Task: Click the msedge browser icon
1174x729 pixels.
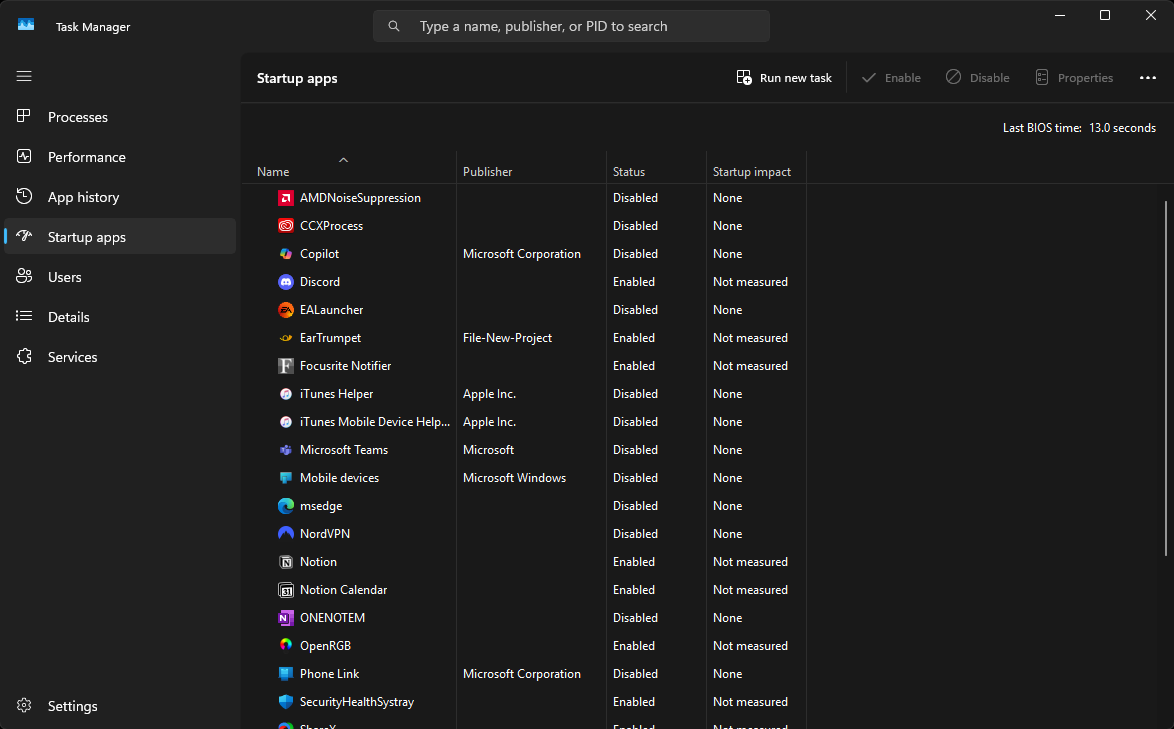Action: [x=285, y=506]
